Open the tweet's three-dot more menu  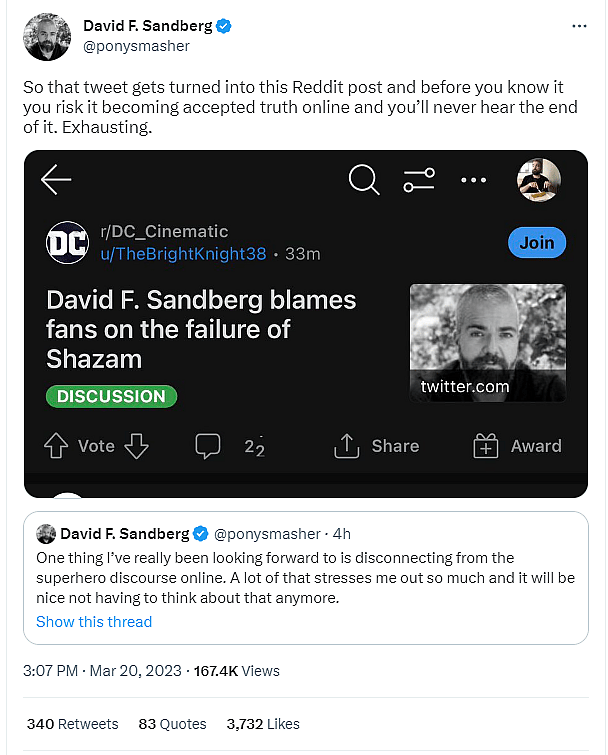click(579, 25)
